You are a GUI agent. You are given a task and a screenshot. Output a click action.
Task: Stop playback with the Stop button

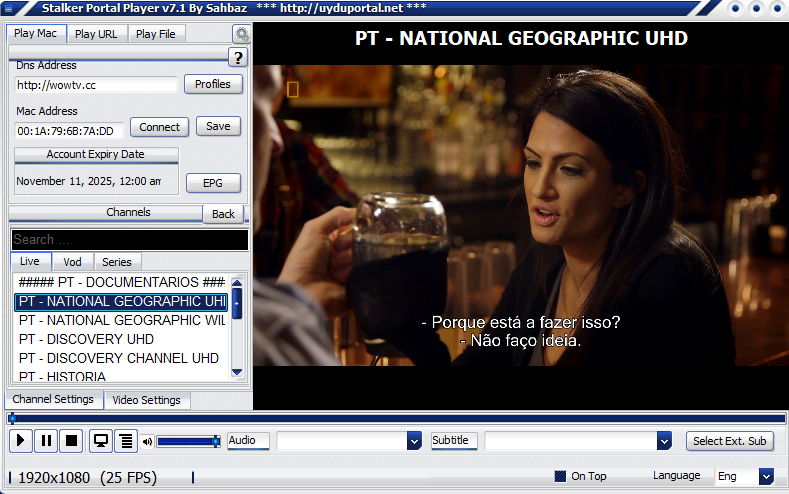click(72, 441)
